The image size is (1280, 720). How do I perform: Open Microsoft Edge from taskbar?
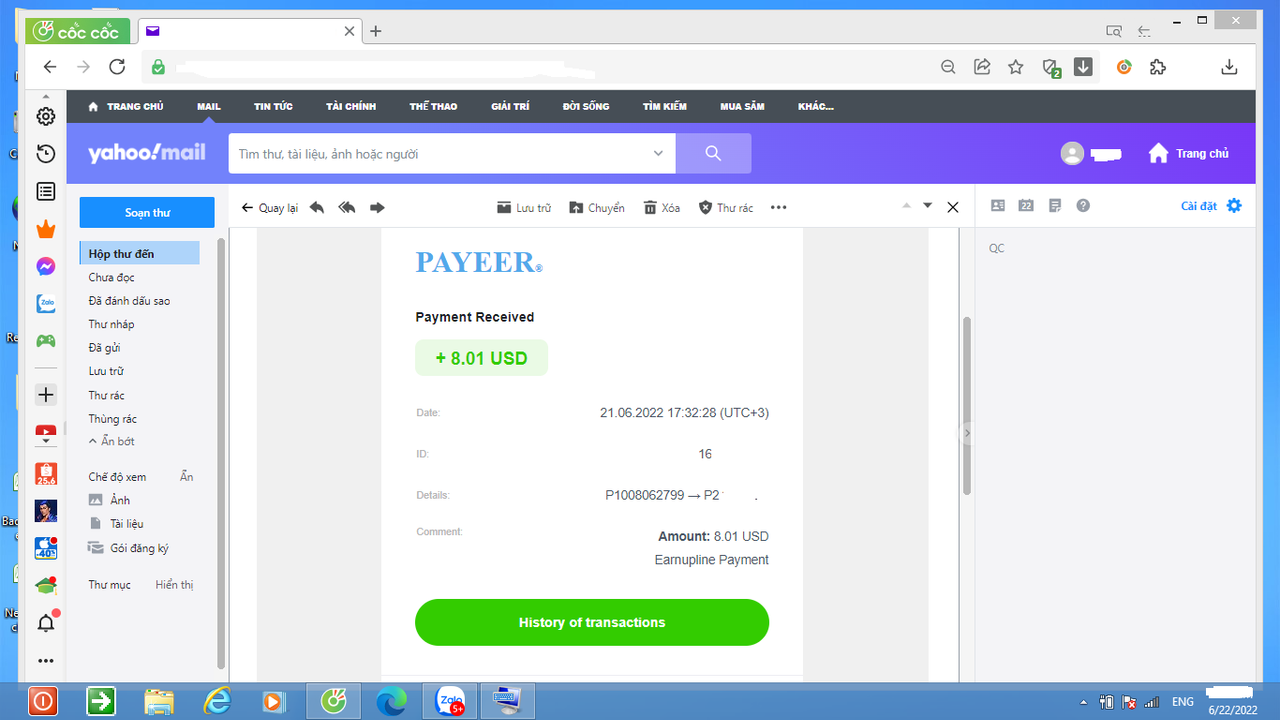point(391,702)
